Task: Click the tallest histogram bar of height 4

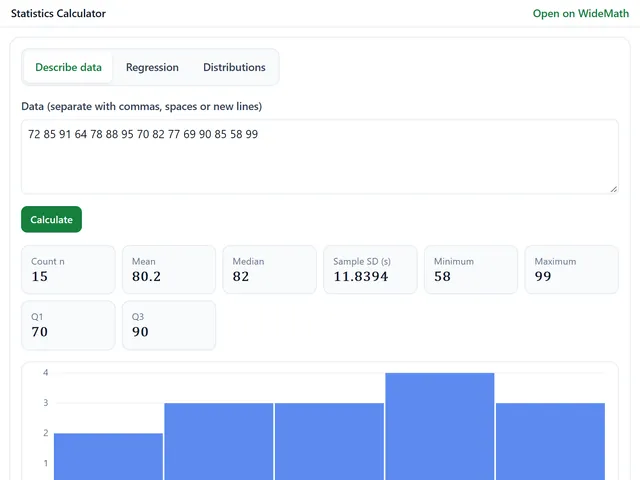Action: (x=440, y=427)
